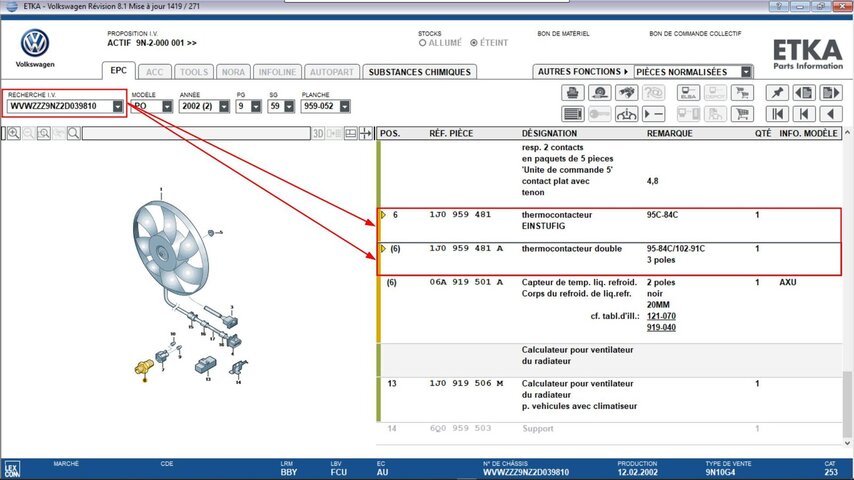Go to previous illustration page icon
The image size is (854, 480).
click(x=804, y=93)
